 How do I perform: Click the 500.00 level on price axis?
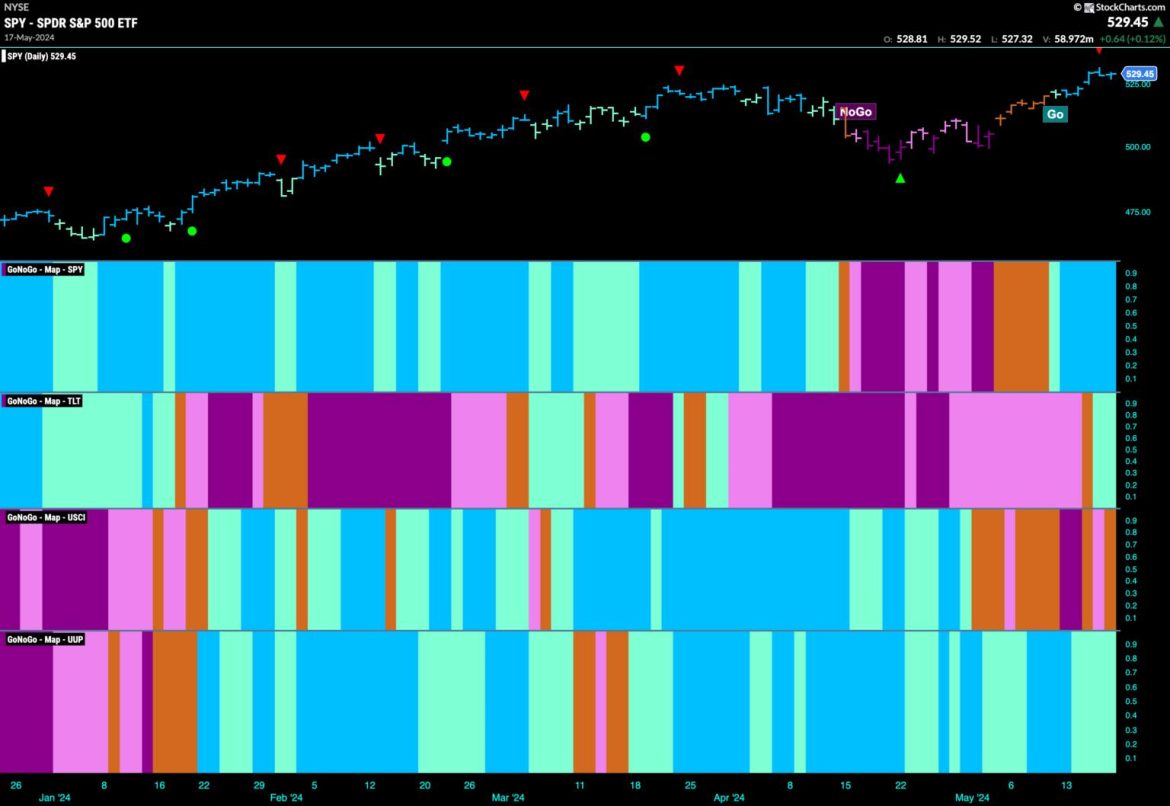[1137, 147]
